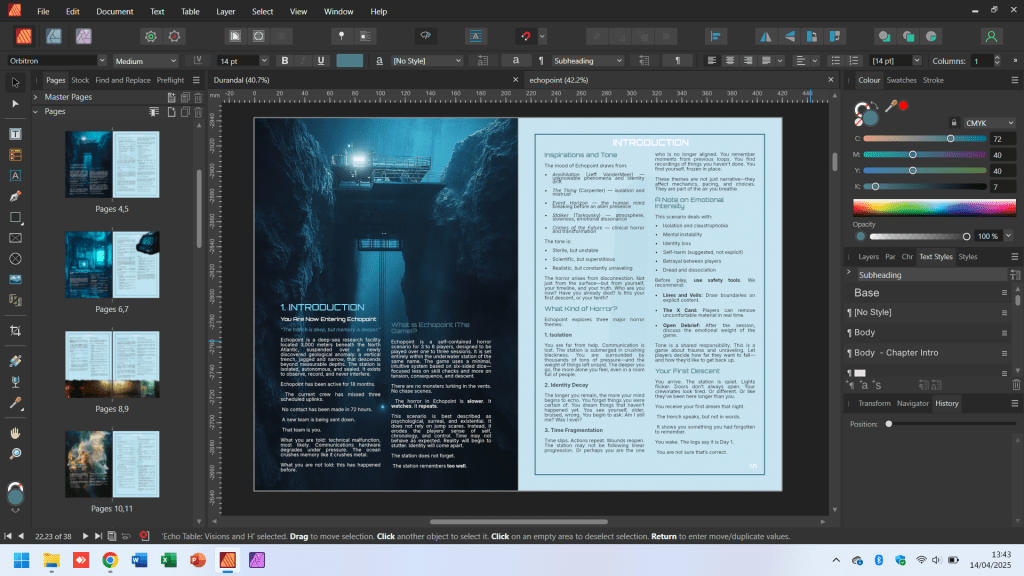Select the Body - Chapter Intro text style
1024x576 pixels.
point(895,352)
